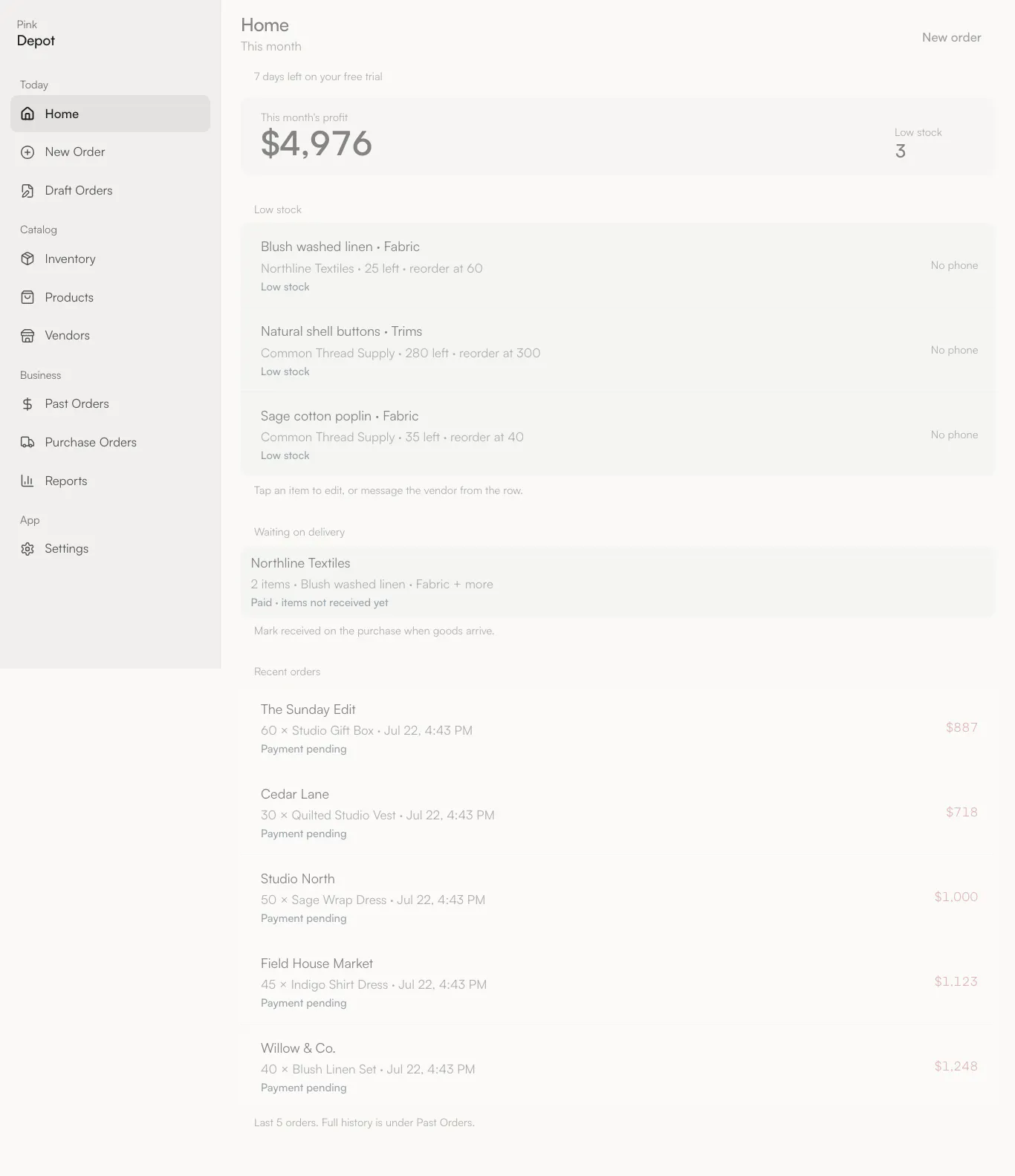The image size is (1015, 1176).
Task: Open the Blush washed linen low stock row
Action: pos(617,265)
